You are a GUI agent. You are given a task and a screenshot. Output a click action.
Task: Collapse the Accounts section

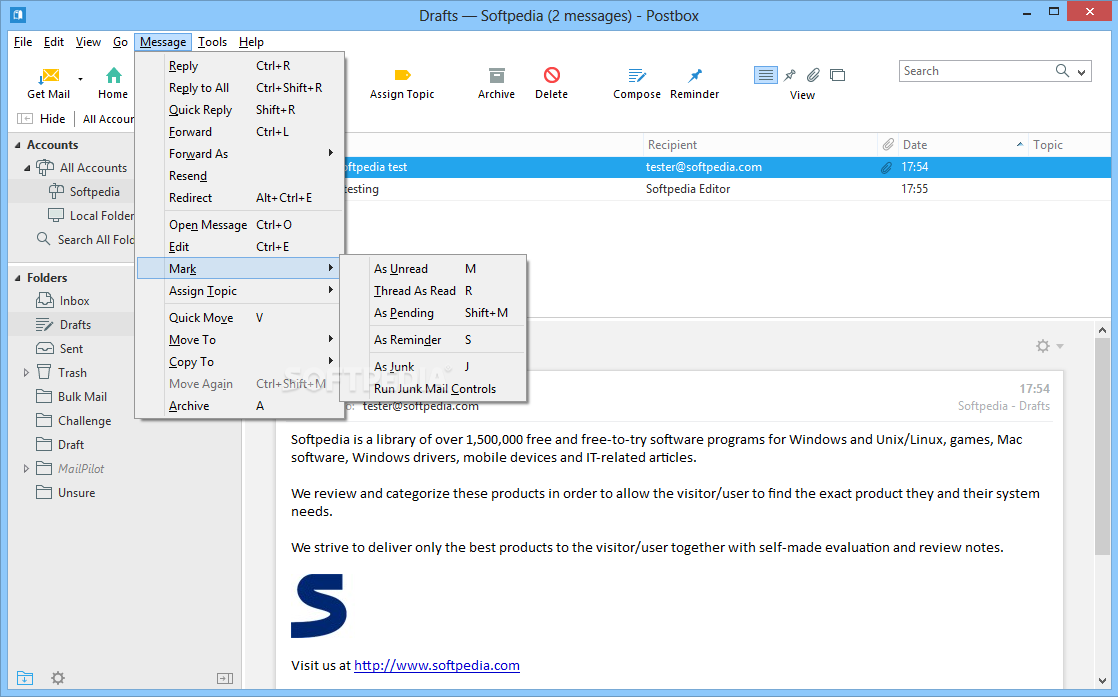tap(18, 145)
